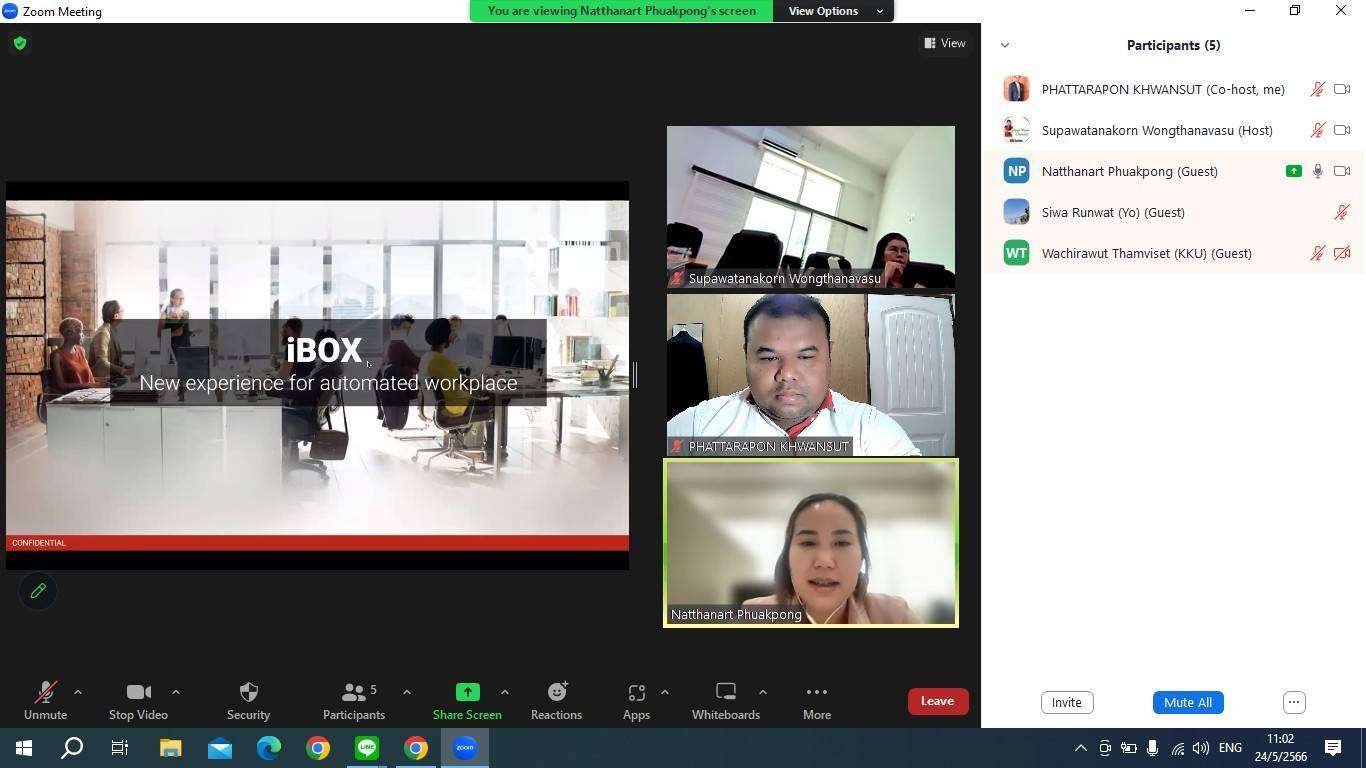
Task: Click the red Leave button
Action: pyautogui.click(x=937, y=701)
